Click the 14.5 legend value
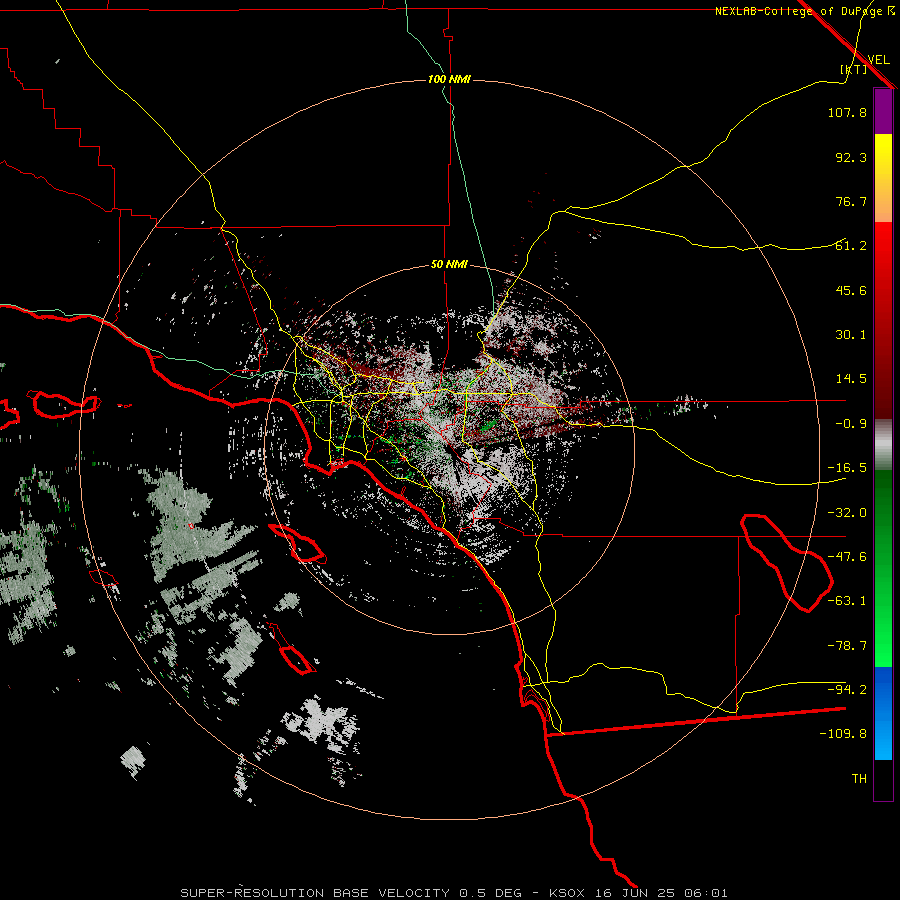This screenshot has width=900, height=900. click(851, 379)
